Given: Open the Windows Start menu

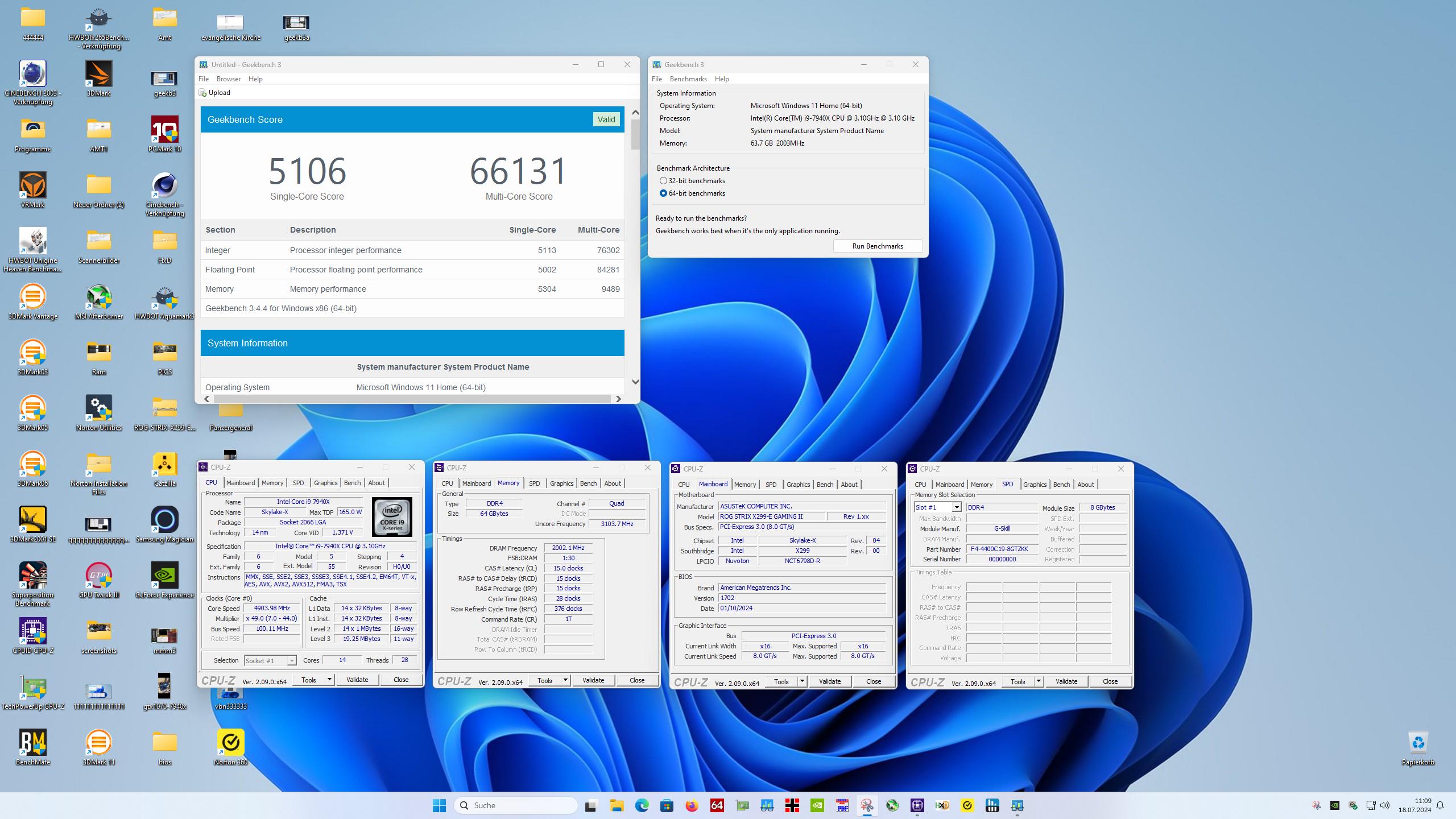Looking at the screenshot, I should tap(439, 805).
